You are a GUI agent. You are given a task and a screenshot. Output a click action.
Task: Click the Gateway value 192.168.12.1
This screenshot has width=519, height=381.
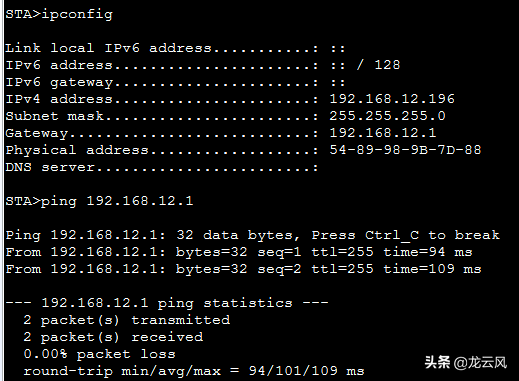tap(383, 133)
